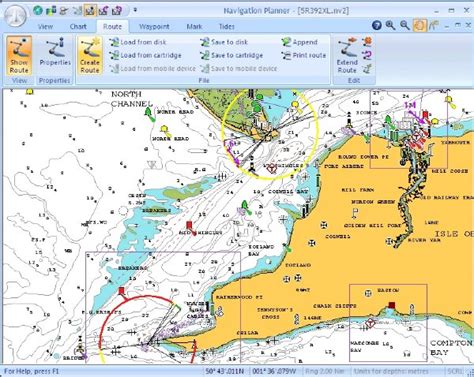
Task: Open the Mark ribbon tab
Action: (194, 27)
